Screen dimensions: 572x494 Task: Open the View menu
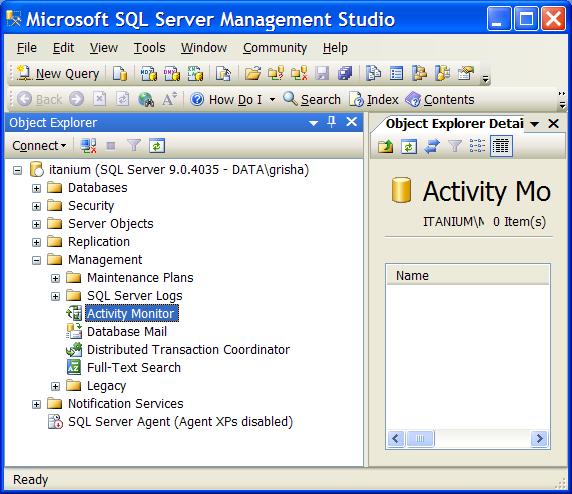[104, 48]
